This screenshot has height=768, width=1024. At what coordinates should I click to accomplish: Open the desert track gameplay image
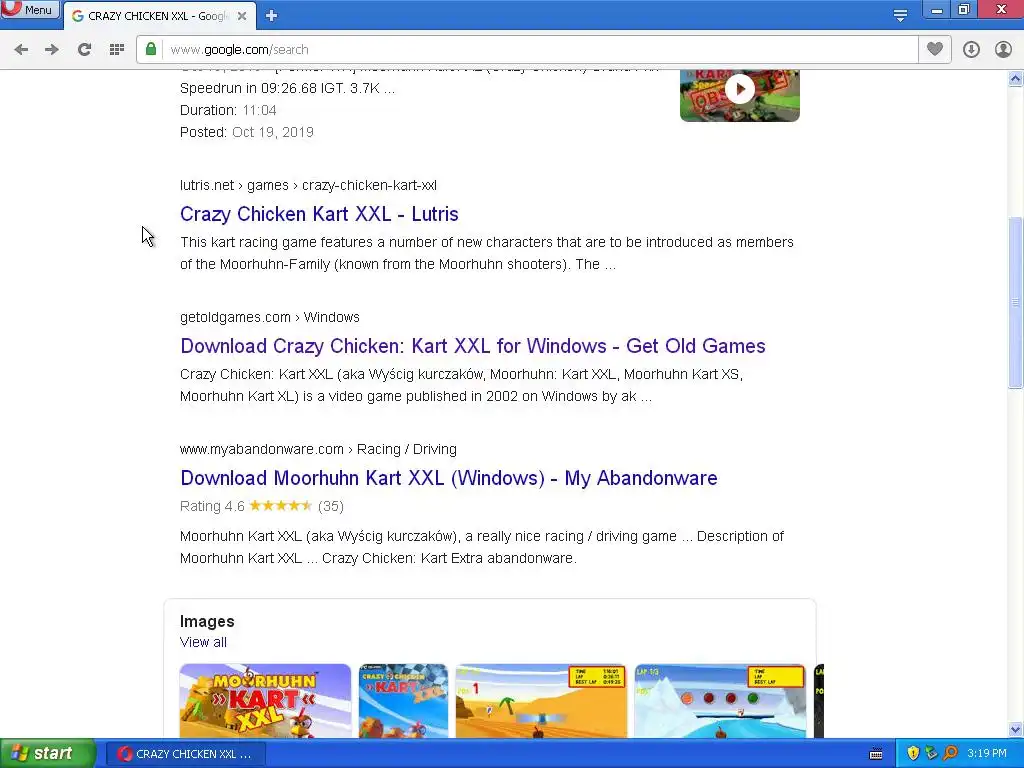click(541, 701)
